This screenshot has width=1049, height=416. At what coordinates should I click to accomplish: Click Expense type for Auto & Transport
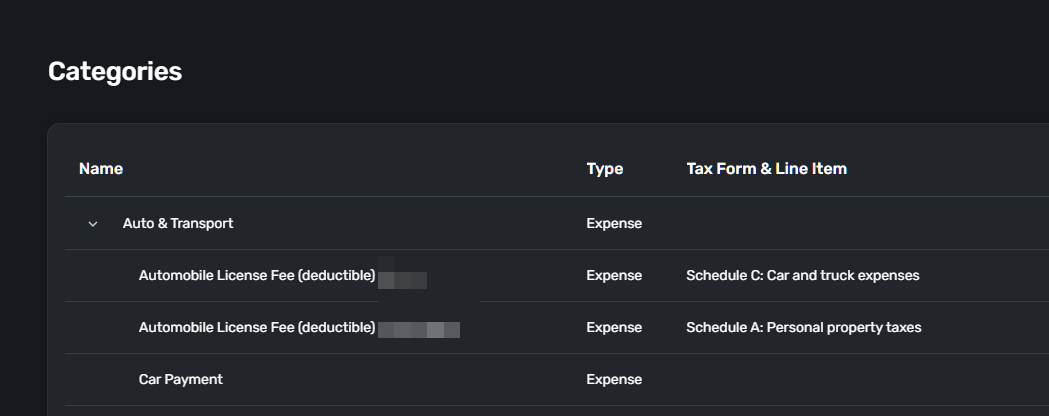[x=614, y=224]
